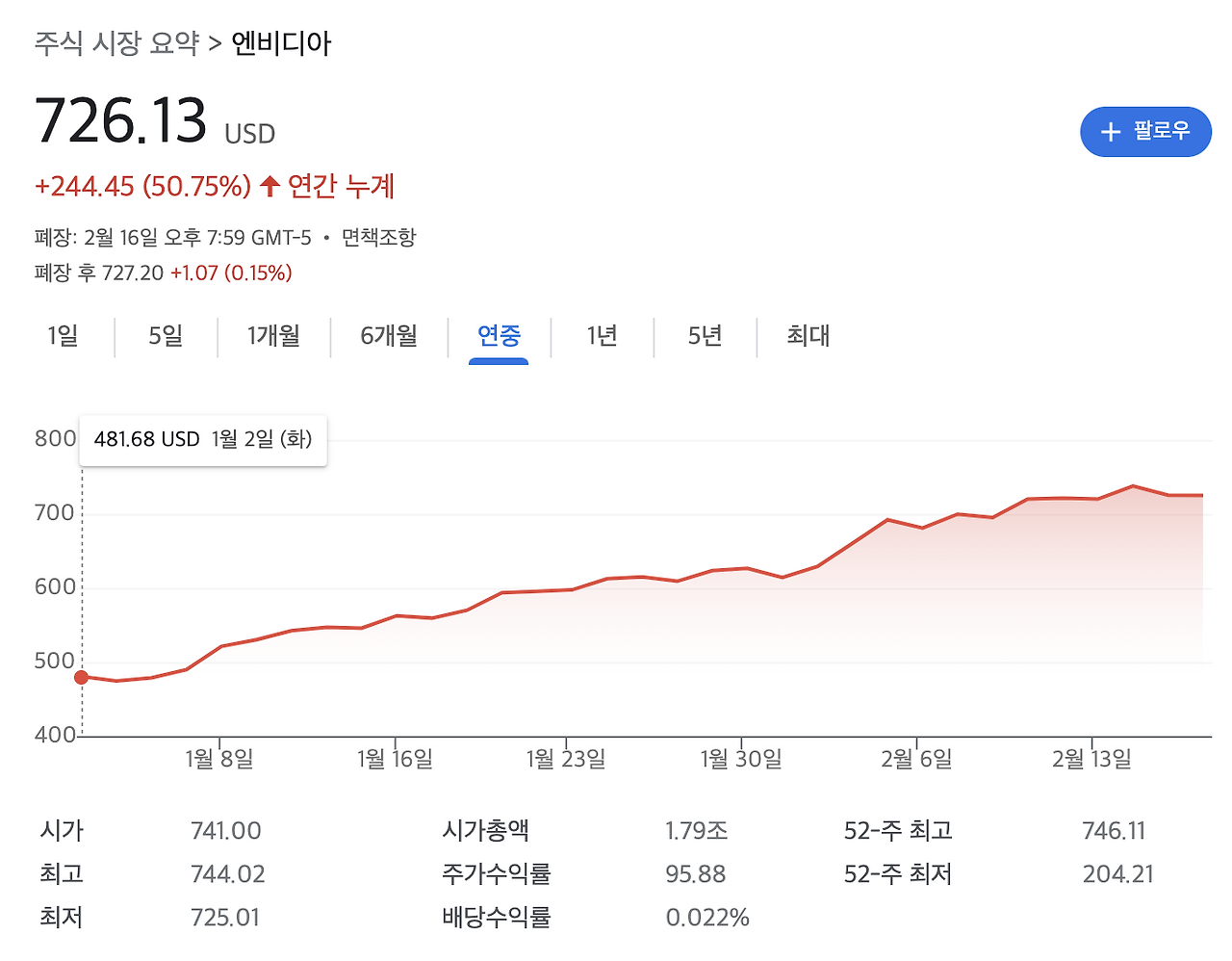Open the 6개월 chart view

(x=389, y=337)
